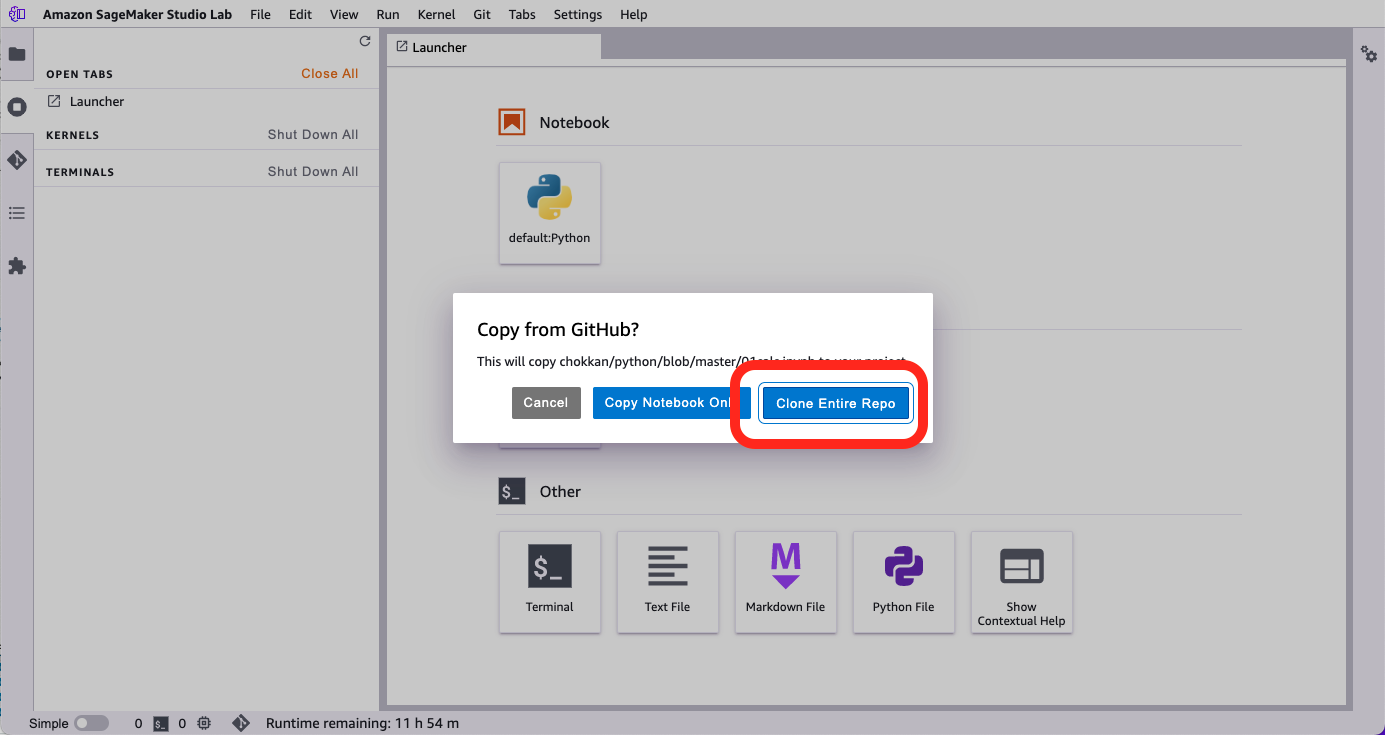Open the Kernel menu

click(436, 14)
